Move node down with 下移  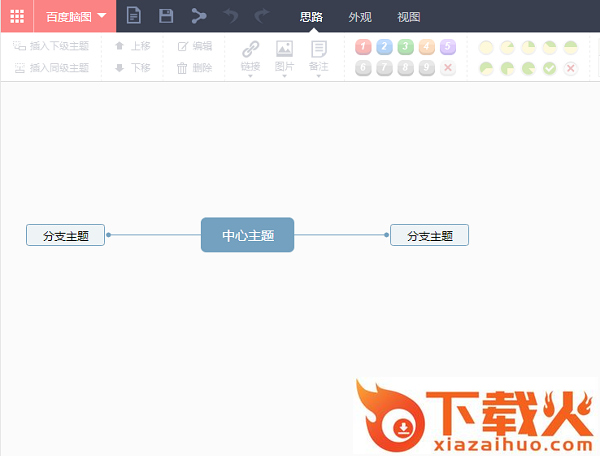point(132,68)
